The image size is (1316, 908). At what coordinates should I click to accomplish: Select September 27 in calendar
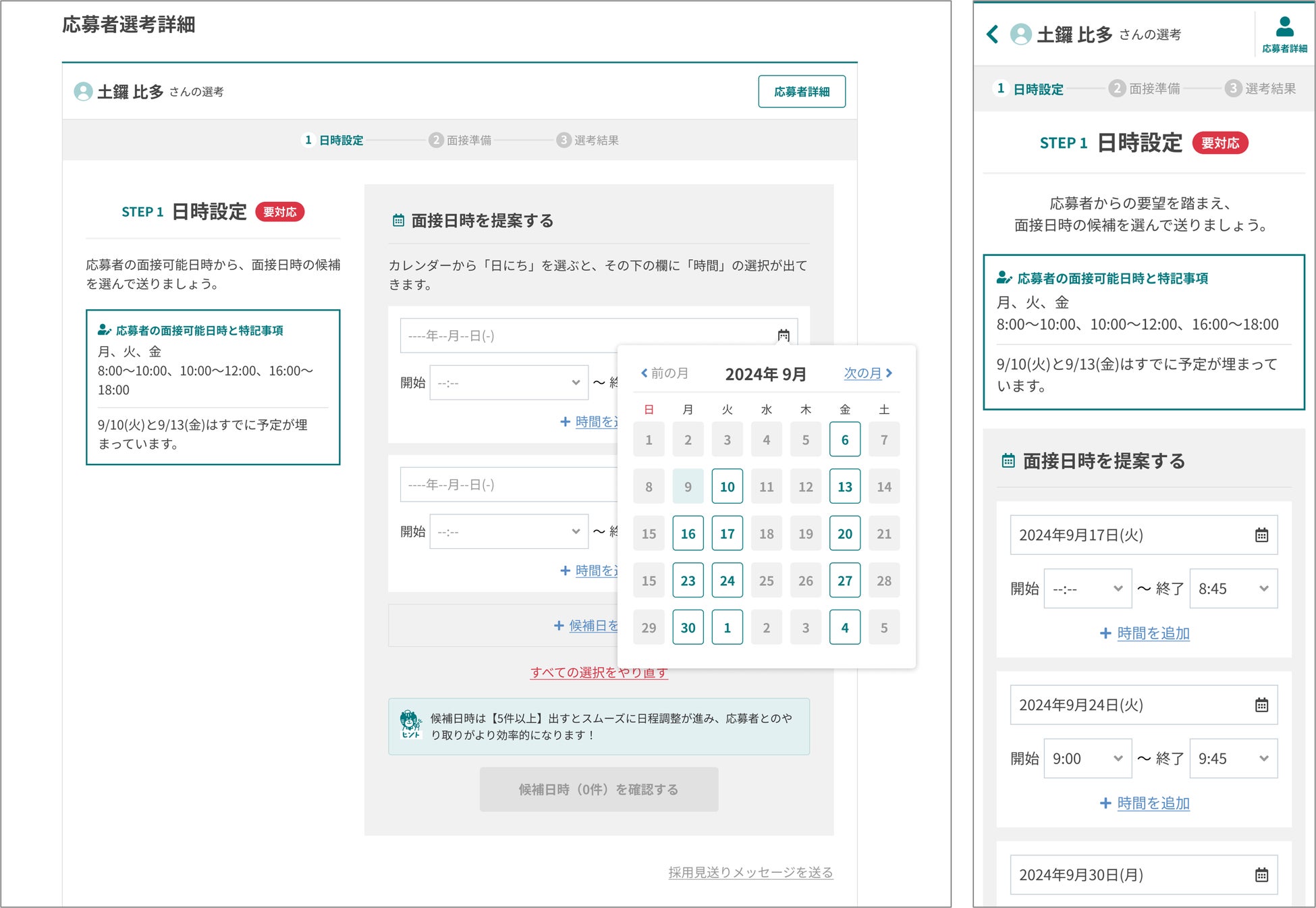(844, 581)
